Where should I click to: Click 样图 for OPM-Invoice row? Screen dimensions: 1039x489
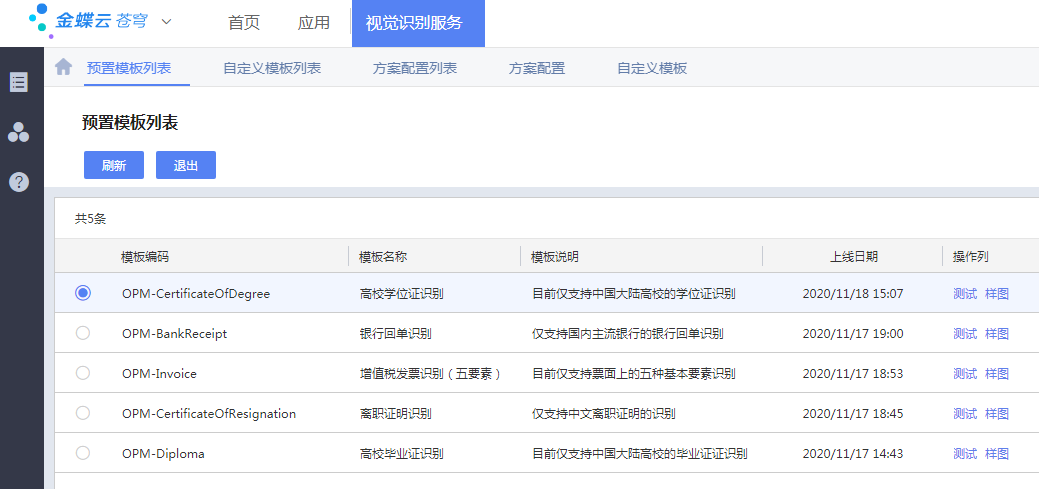(x=997, y=374)
